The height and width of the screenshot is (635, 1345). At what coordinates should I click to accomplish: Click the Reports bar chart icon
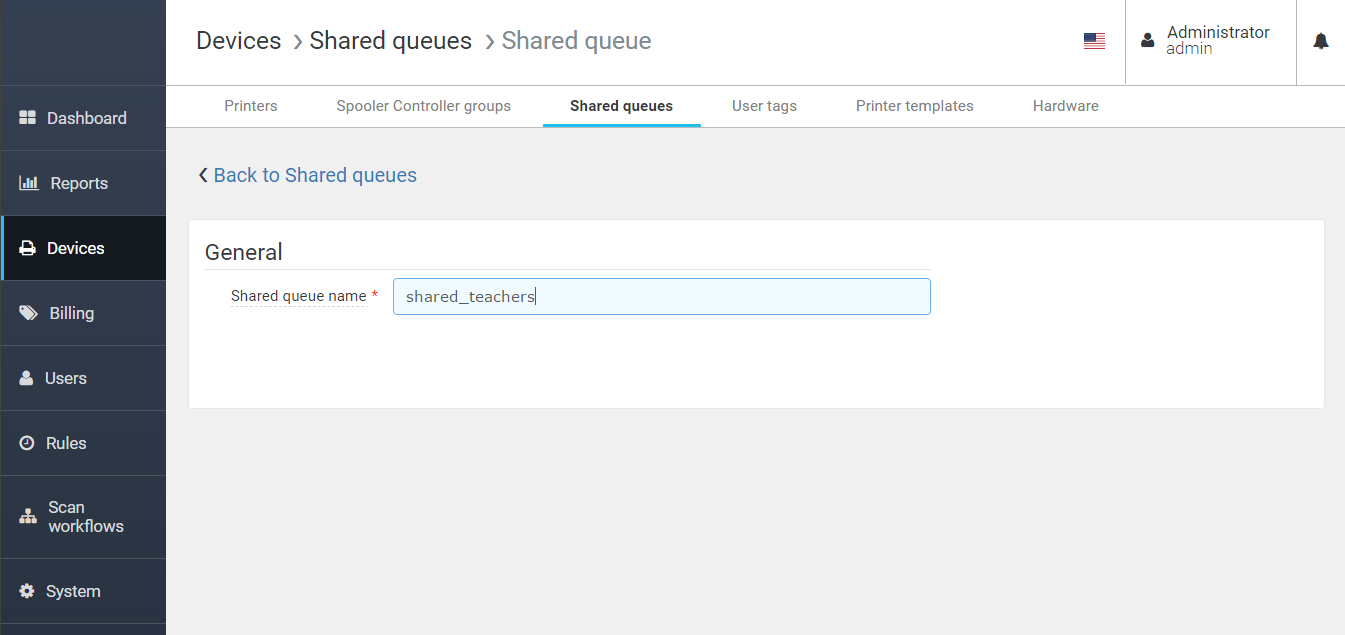(28, 183)
